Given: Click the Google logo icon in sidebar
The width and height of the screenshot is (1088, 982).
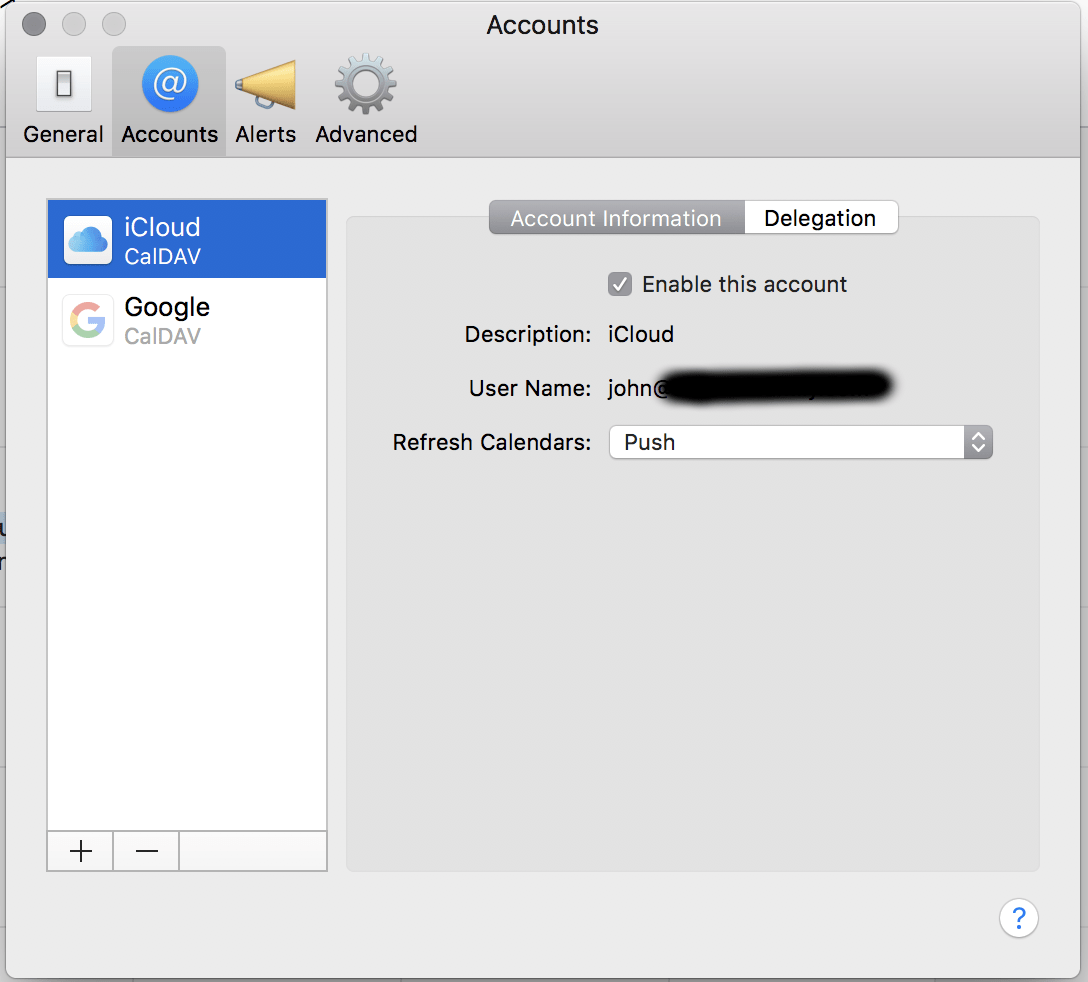Looking at the screenshot, I should click(x=87, y=320).
